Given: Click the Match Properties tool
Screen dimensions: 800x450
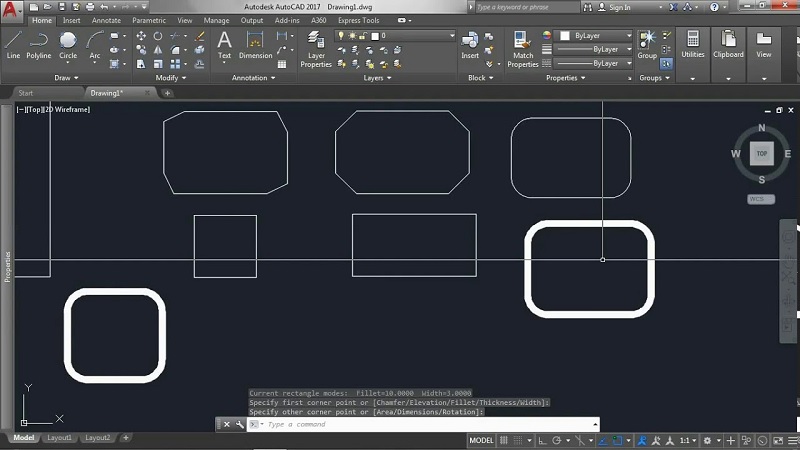Looking at the screenshot, I should (522, 49).
